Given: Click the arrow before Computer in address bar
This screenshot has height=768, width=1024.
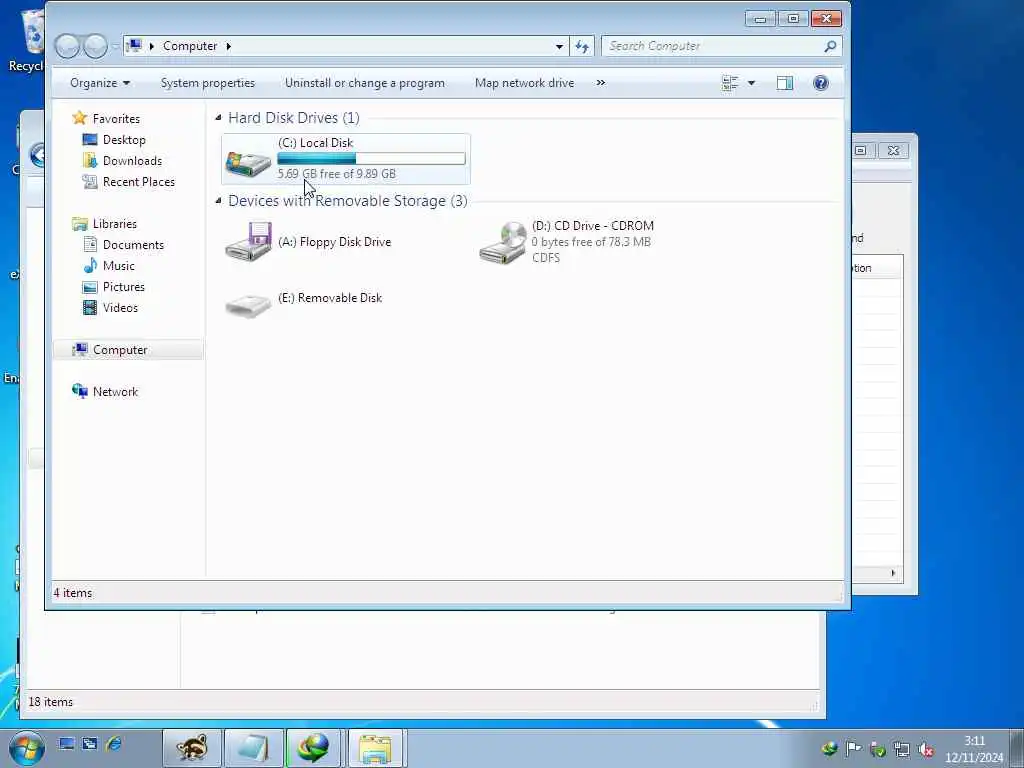Looking at the screenshot, I should pyautogui.click(x=152, y=46).
